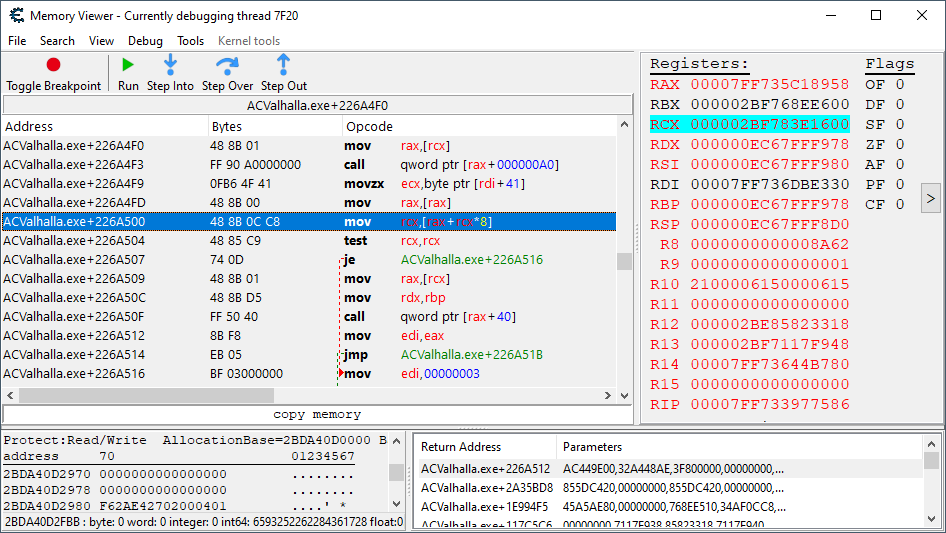Click the Cheat Engine title bar icon
The image size is (946, 533).
click(15, 16)
